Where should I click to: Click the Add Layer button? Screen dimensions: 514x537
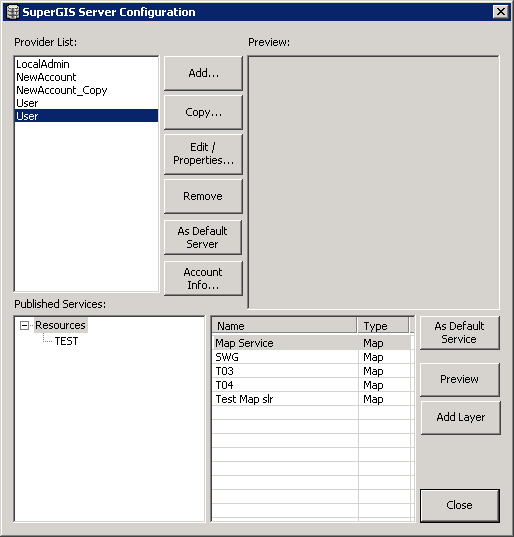pos(461,417)
